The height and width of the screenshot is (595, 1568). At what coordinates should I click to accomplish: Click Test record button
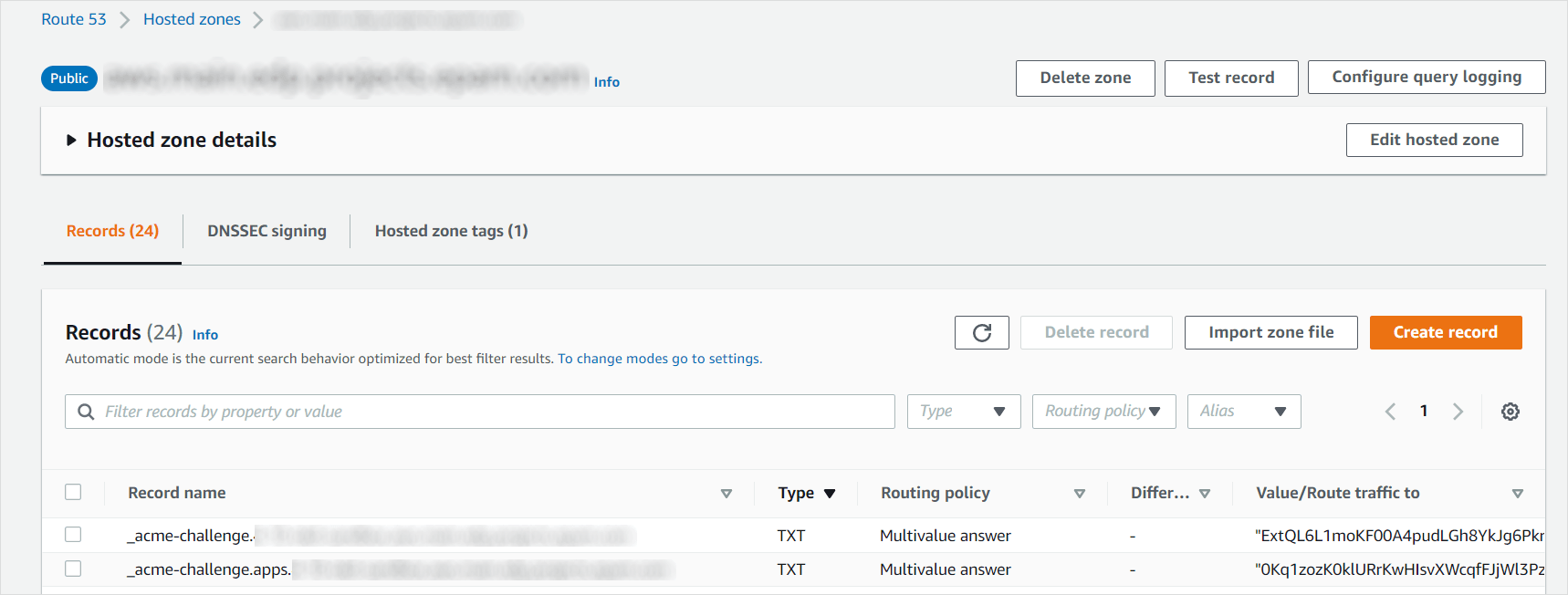pos(1231,78)
